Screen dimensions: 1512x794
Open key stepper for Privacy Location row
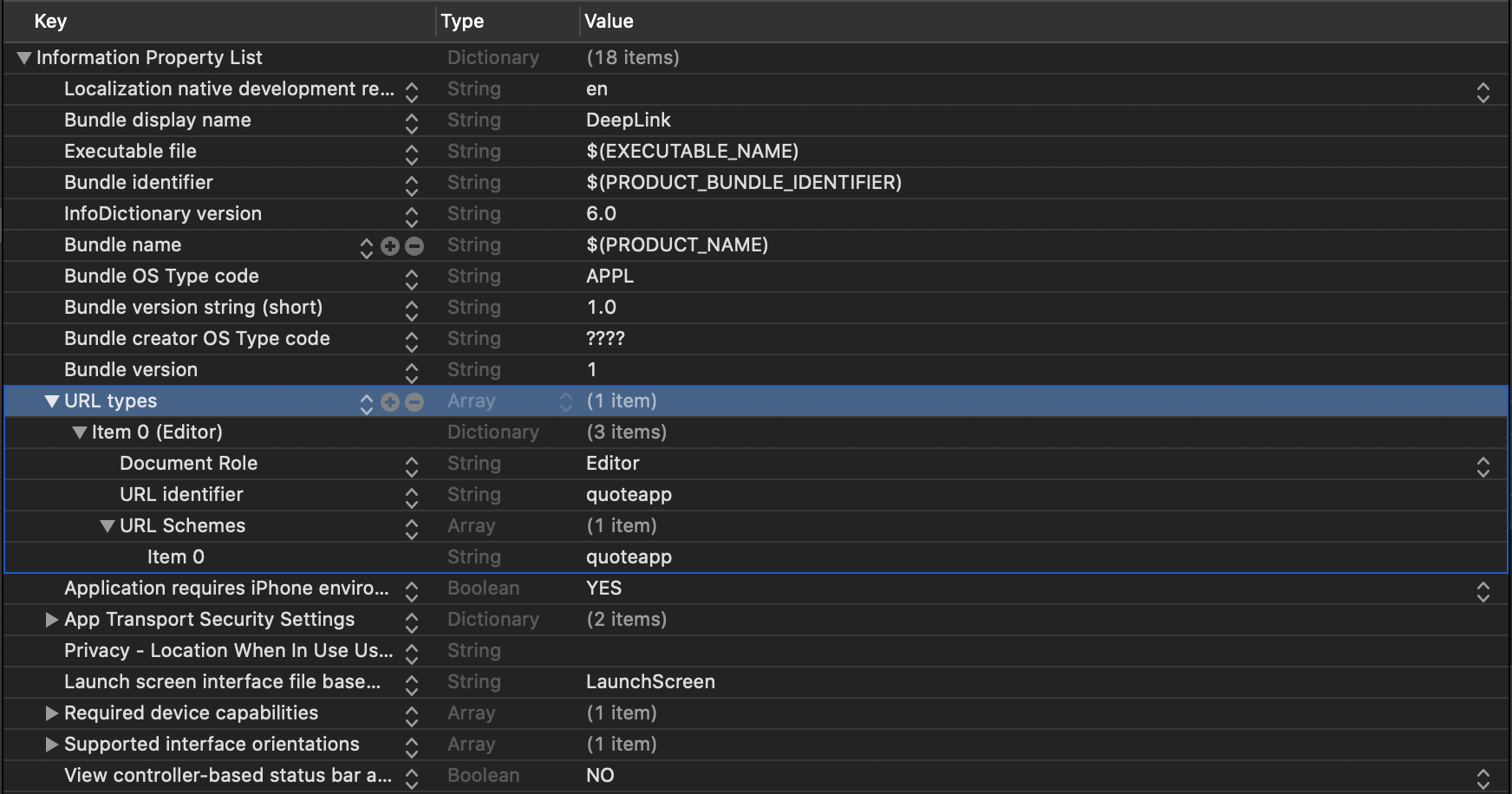[x=412, y=654]
